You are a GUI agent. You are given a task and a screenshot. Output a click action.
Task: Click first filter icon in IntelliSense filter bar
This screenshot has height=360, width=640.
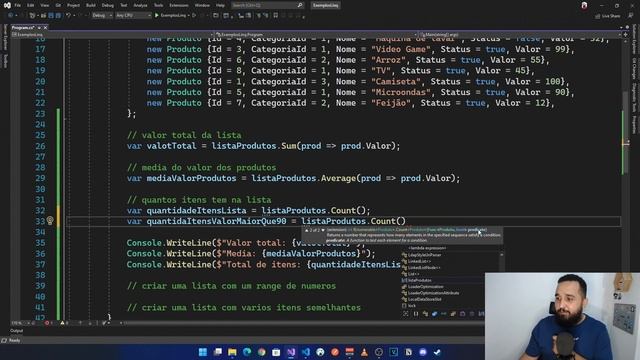(405, 313)
